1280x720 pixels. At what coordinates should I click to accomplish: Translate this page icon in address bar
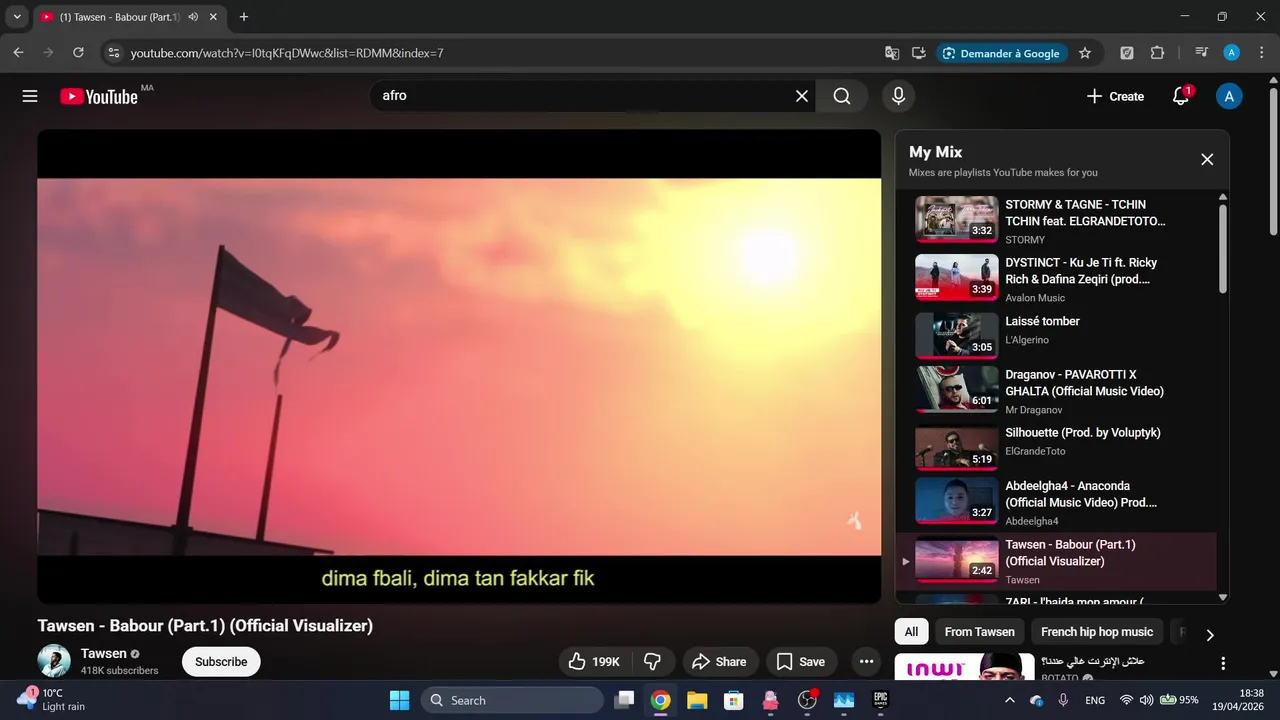(x=892, y=53)
